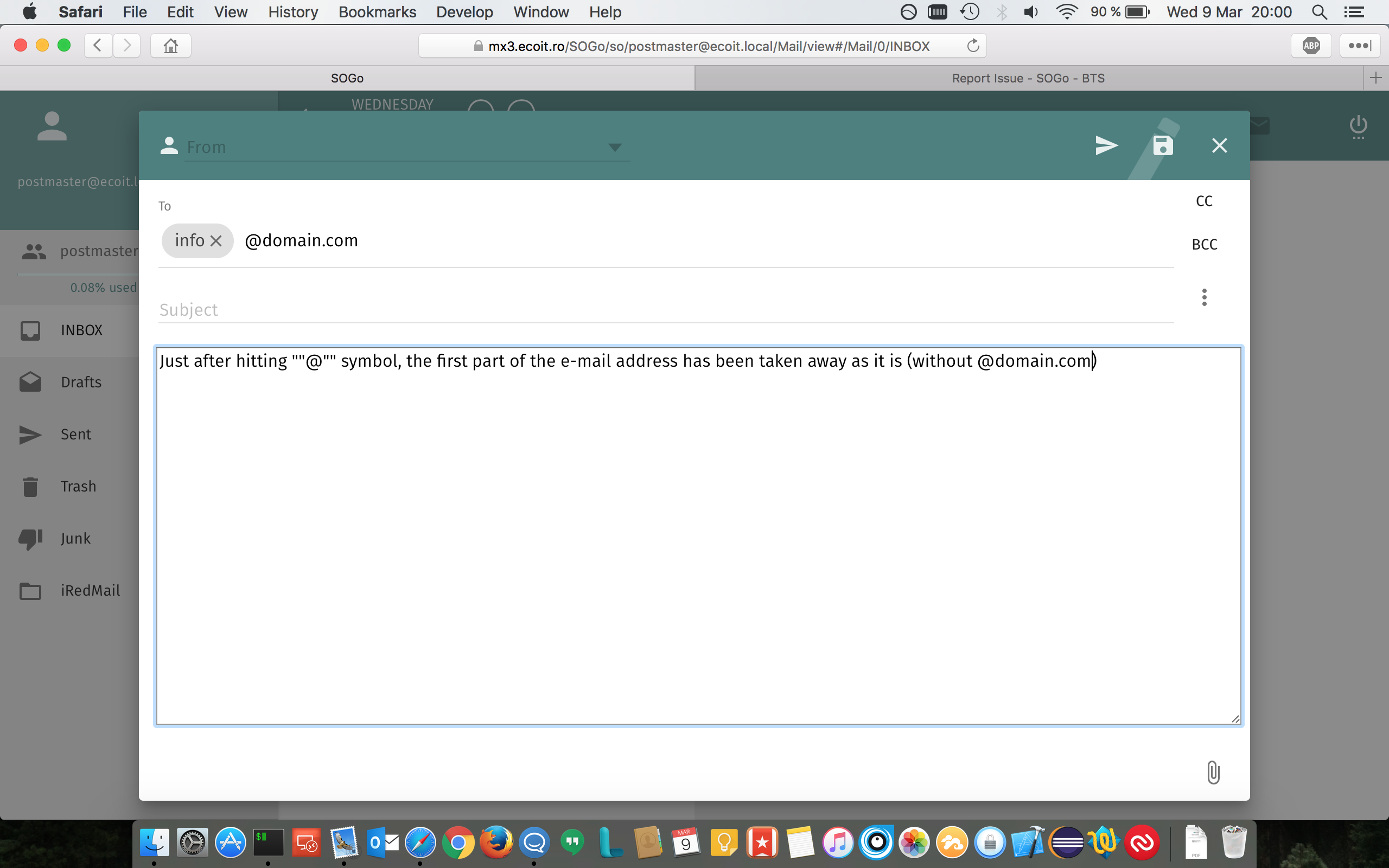The width and height of the screenshot is (1389, 868).
Task: Open the message options three-dot menu
Action: pos(1204,297)
